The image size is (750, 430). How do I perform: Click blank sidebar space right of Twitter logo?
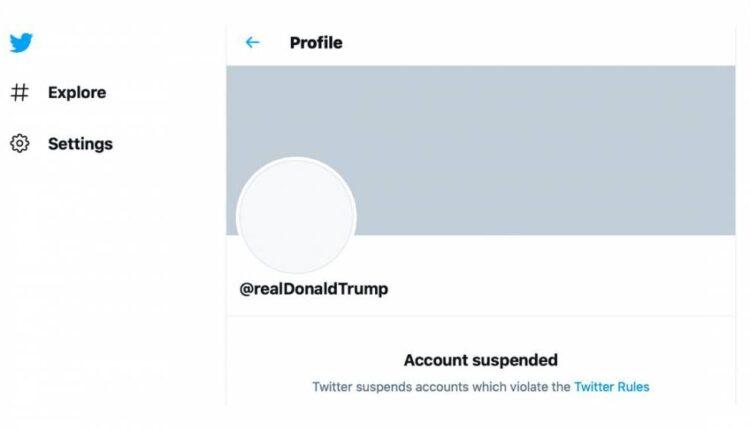tap(120, 42)
